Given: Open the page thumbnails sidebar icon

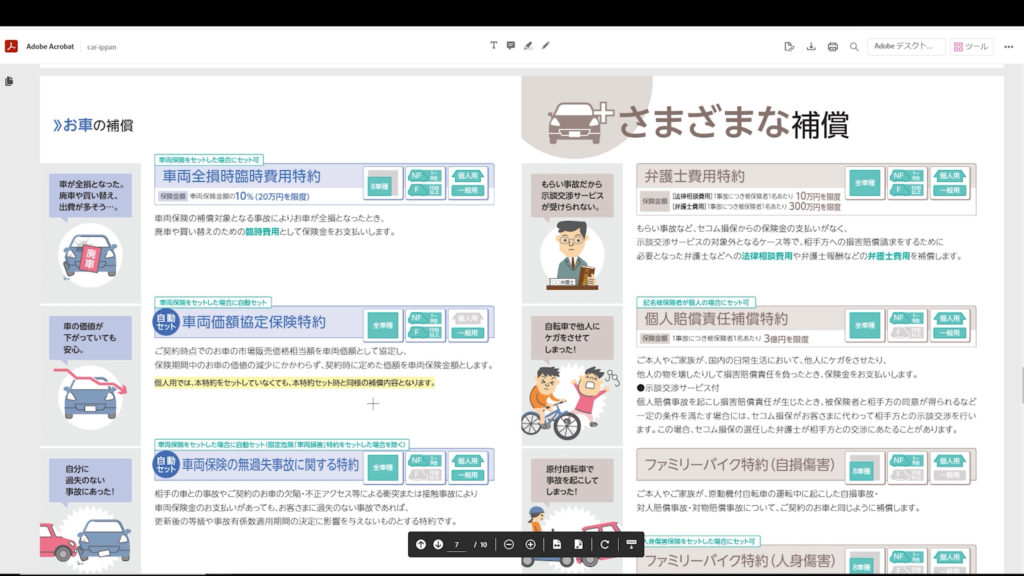Looking at the screenshot, I should 10,81.
